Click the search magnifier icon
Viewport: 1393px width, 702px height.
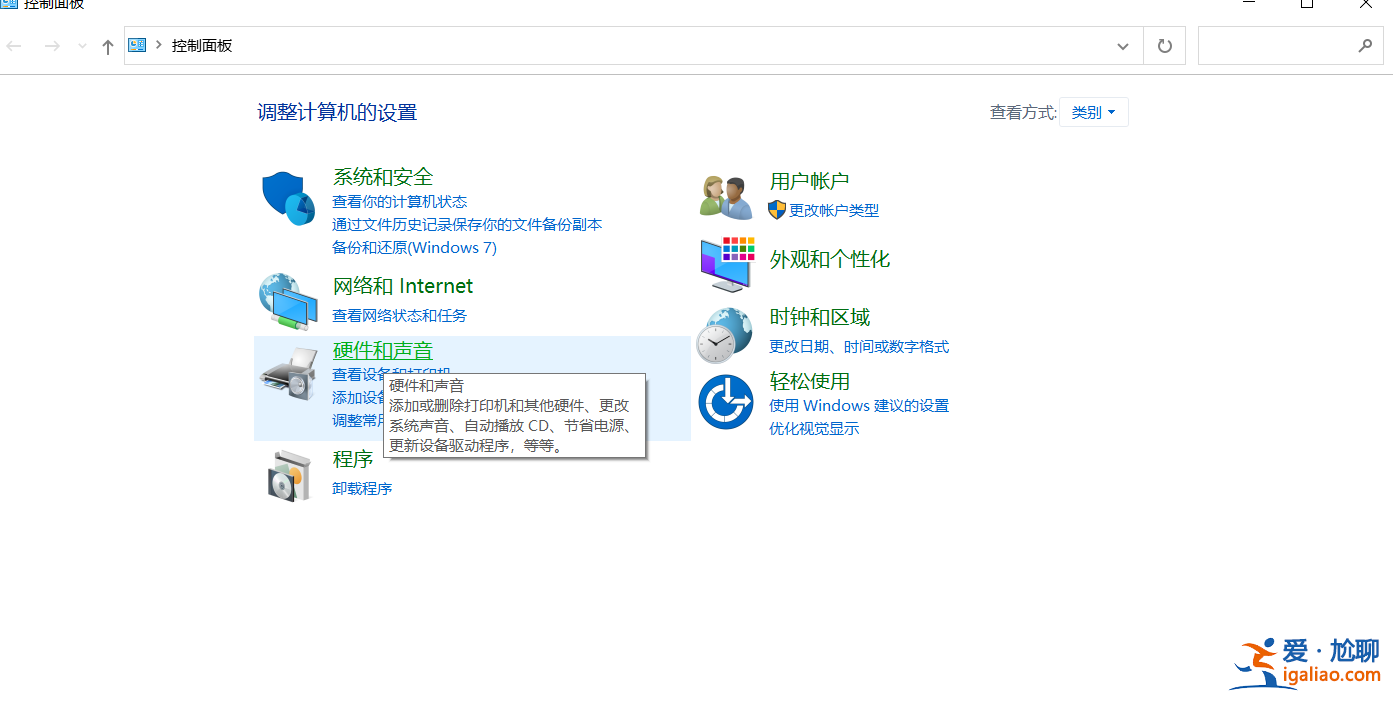(1366, 45)
